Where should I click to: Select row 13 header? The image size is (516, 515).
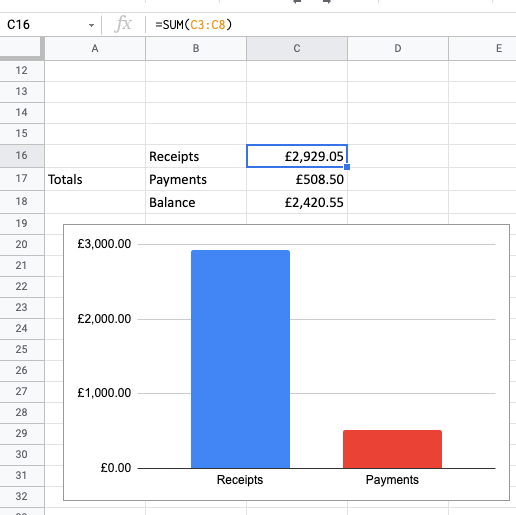pos(22,92)
